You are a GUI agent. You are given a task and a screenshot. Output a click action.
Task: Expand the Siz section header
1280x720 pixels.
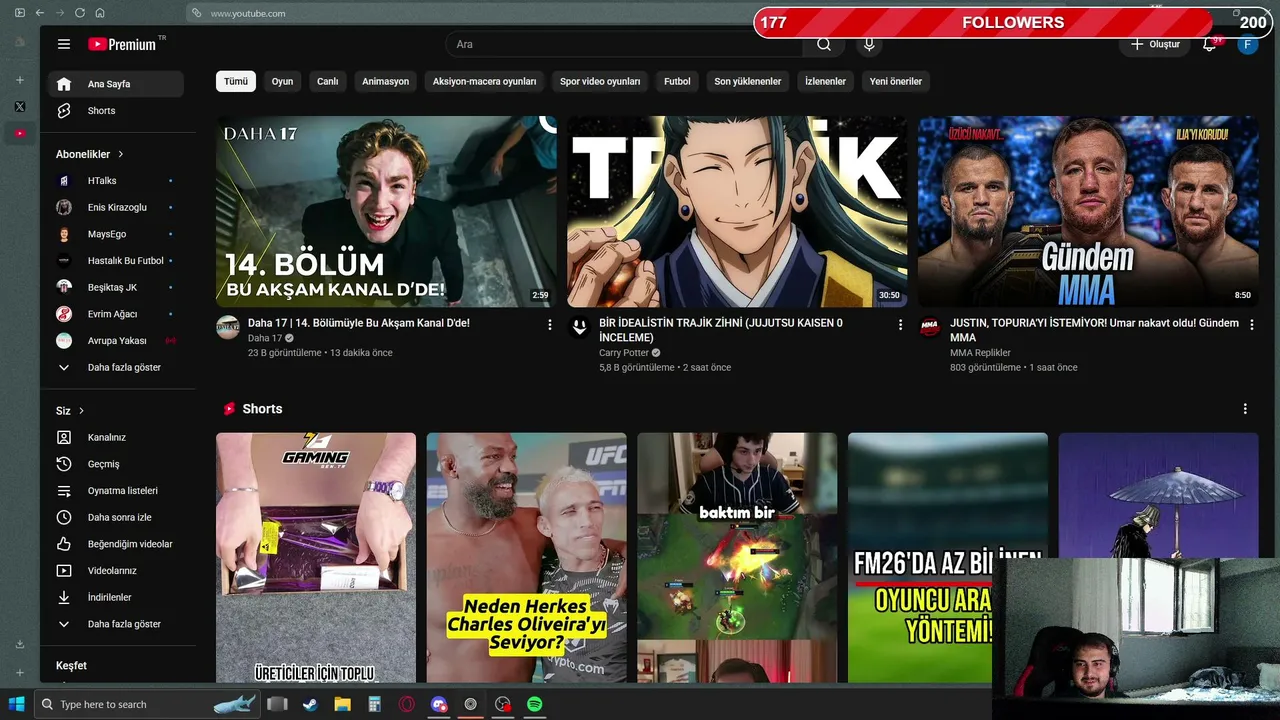coord(70,411)
